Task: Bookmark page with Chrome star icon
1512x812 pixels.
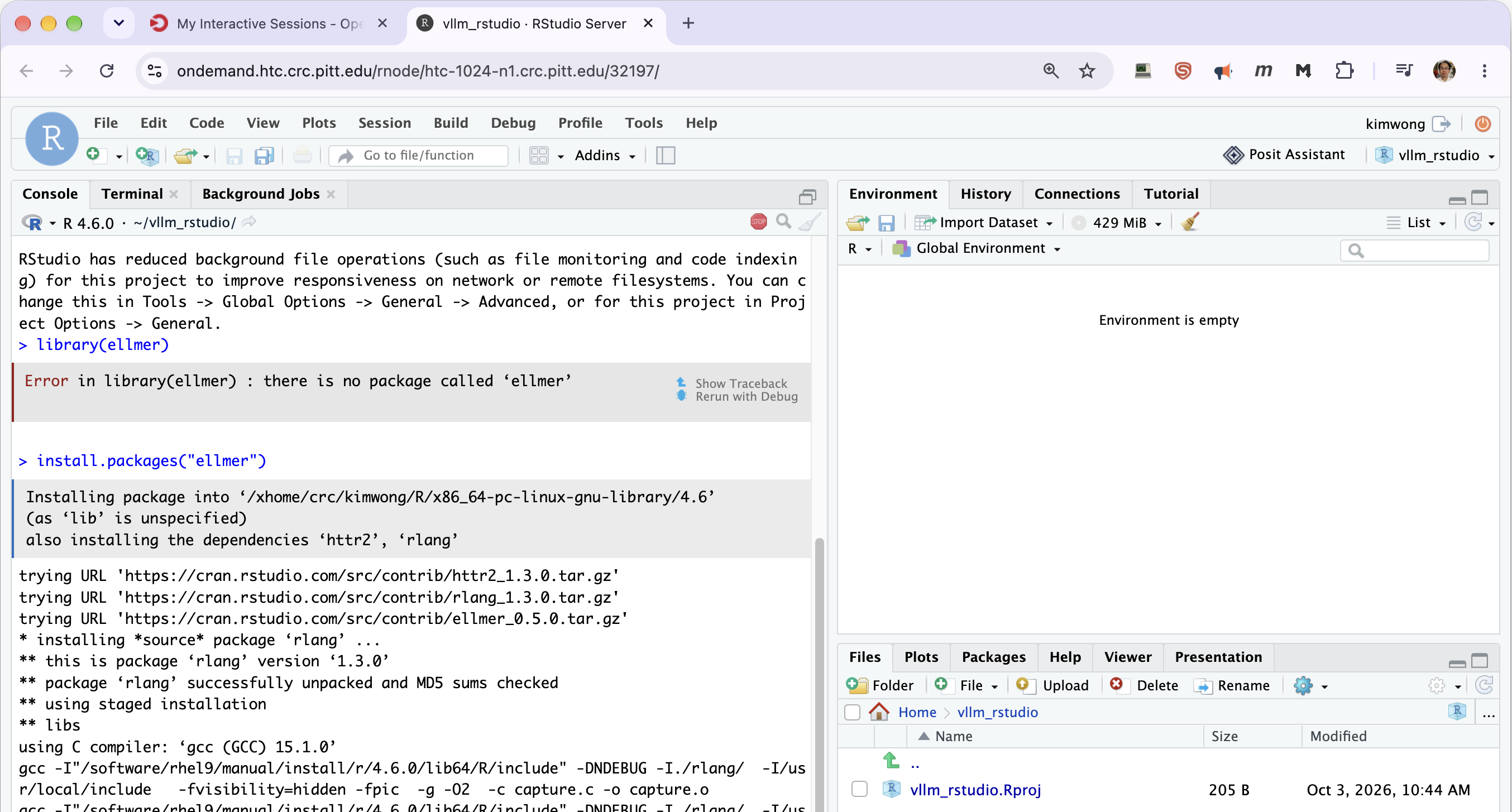Action: coord(1087,71)
